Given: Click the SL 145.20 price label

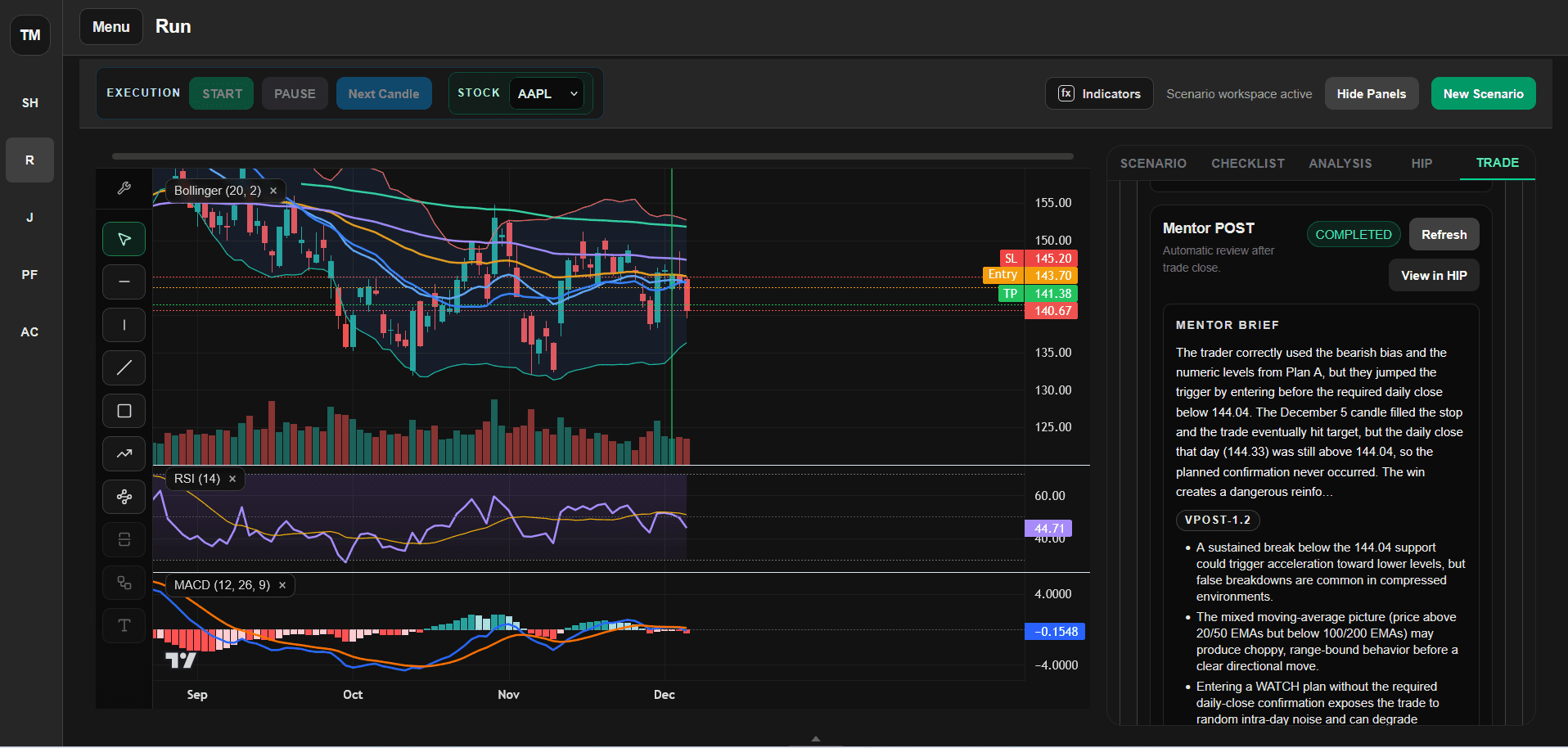Looking at the screenshot, I should pyautogui.click(x=1039, y=259).
